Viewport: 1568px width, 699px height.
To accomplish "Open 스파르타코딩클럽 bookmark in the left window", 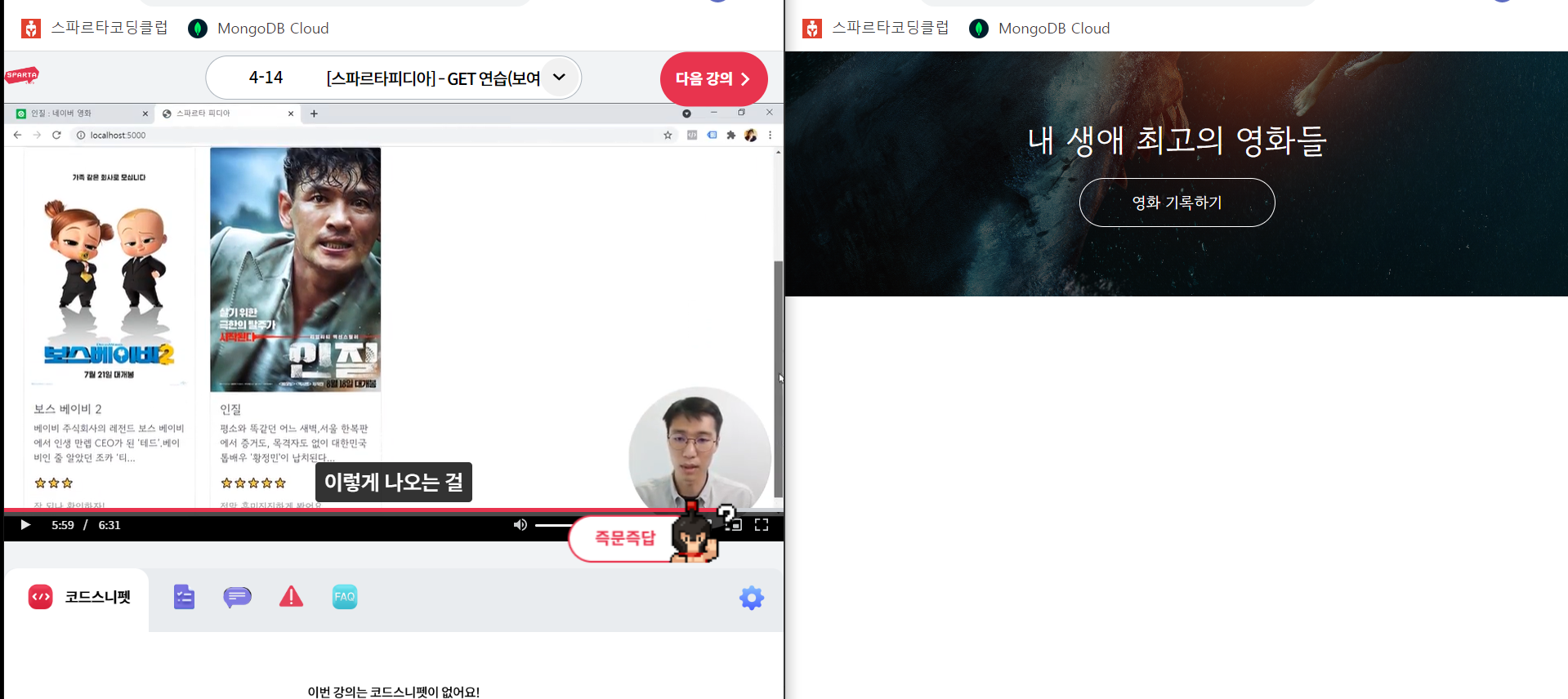I will coord(94,28).
